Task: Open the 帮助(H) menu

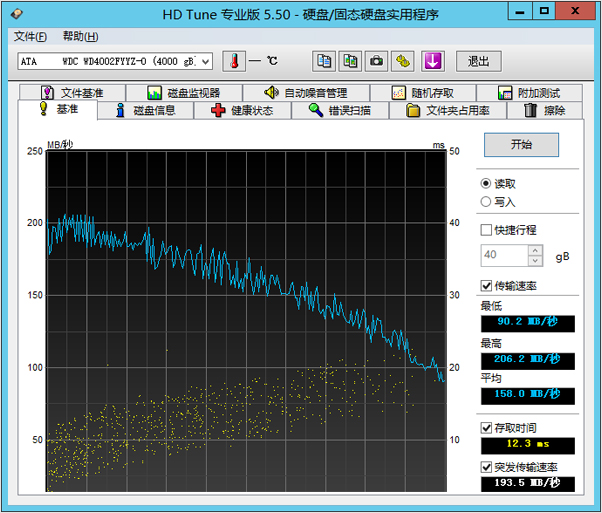Action: [81, 36]
